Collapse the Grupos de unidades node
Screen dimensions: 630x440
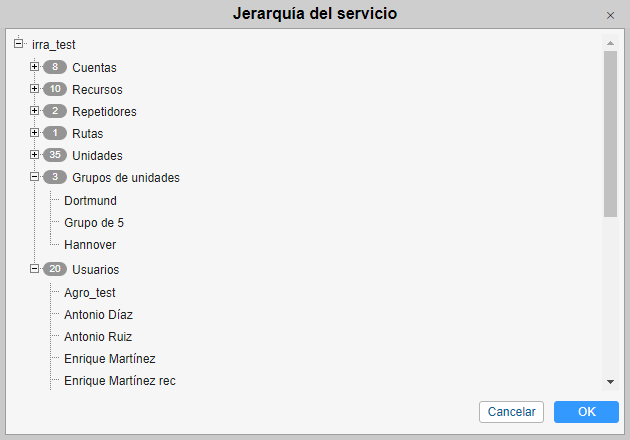35,177
